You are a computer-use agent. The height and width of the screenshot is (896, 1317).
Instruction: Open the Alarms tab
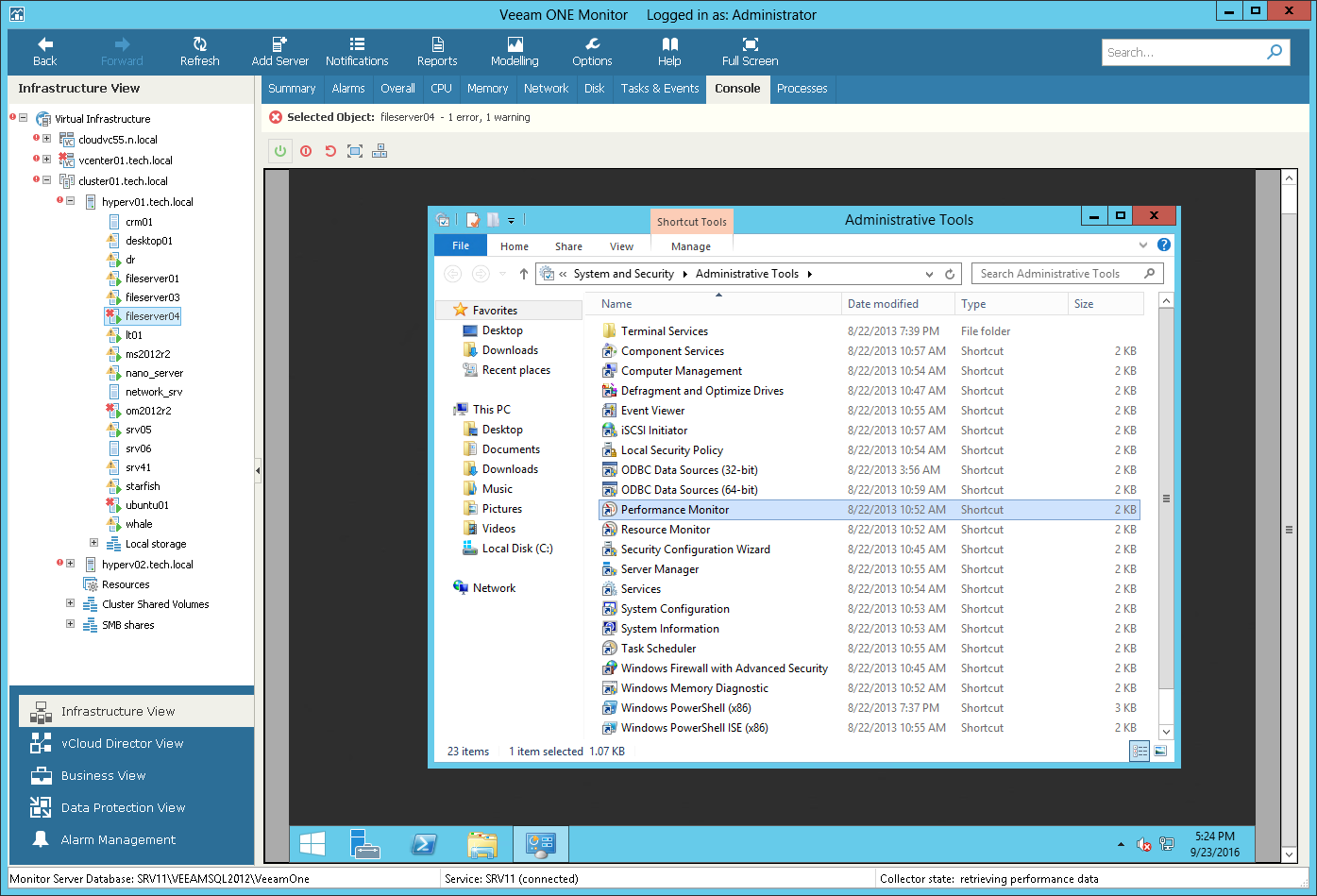point(348,89)
